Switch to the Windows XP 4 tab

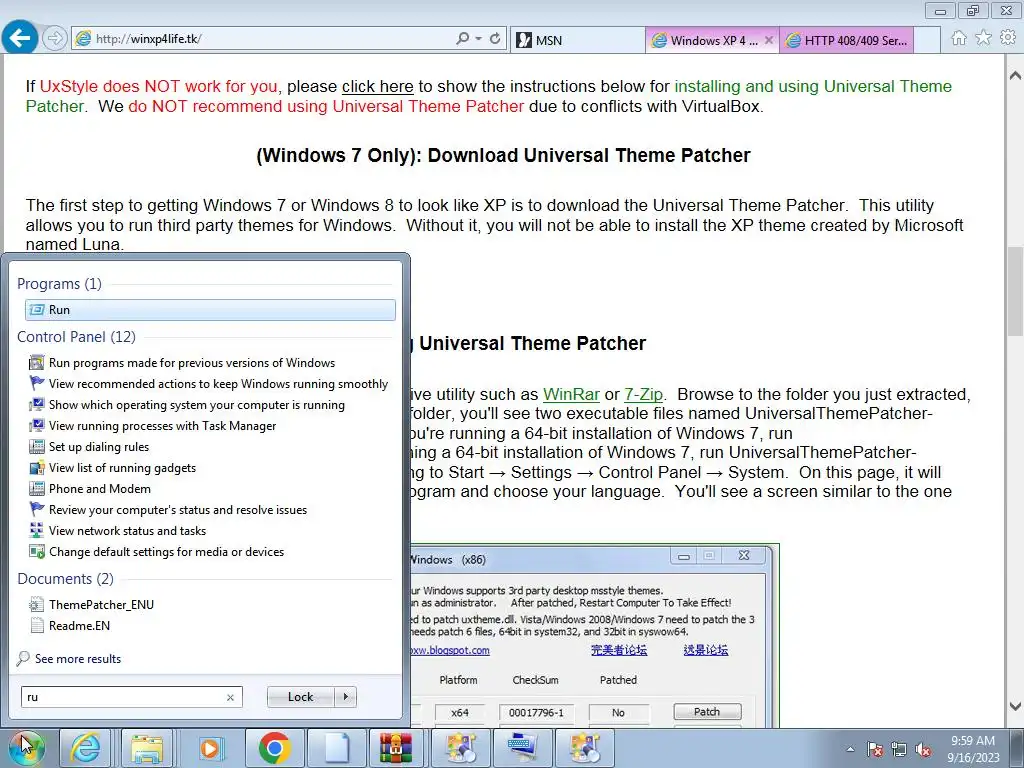(x=713, y=40)
